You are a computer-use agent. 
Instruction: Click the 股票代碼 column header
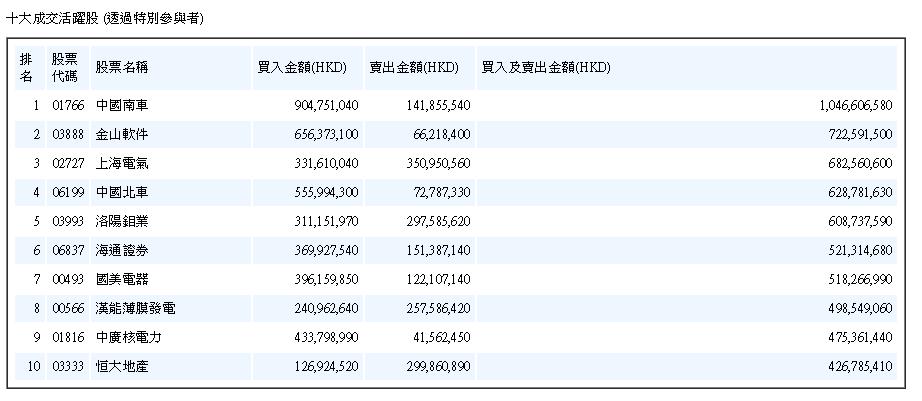tap(64, 67)
